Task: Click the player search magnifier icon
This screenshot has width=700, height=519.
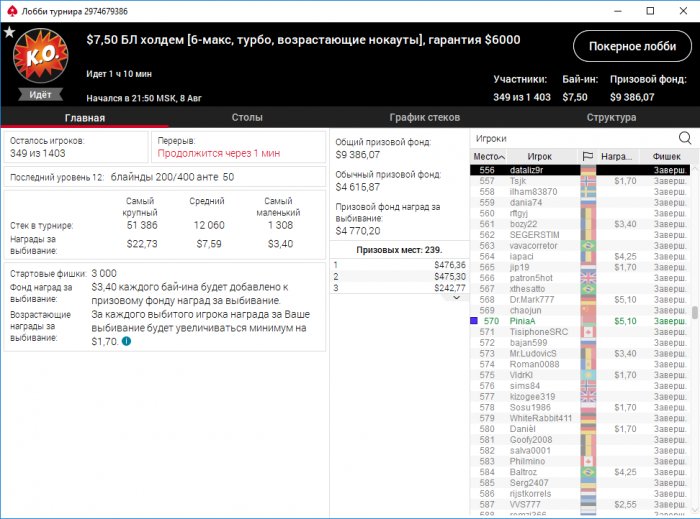Action: (685, 138)
